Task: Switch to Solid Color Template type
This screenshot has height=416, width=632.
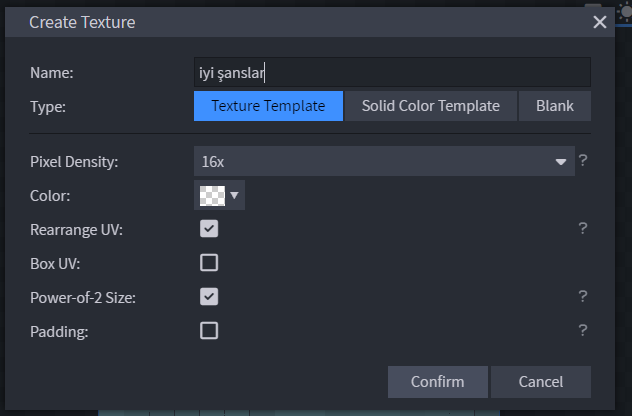Action: point(430,106)
